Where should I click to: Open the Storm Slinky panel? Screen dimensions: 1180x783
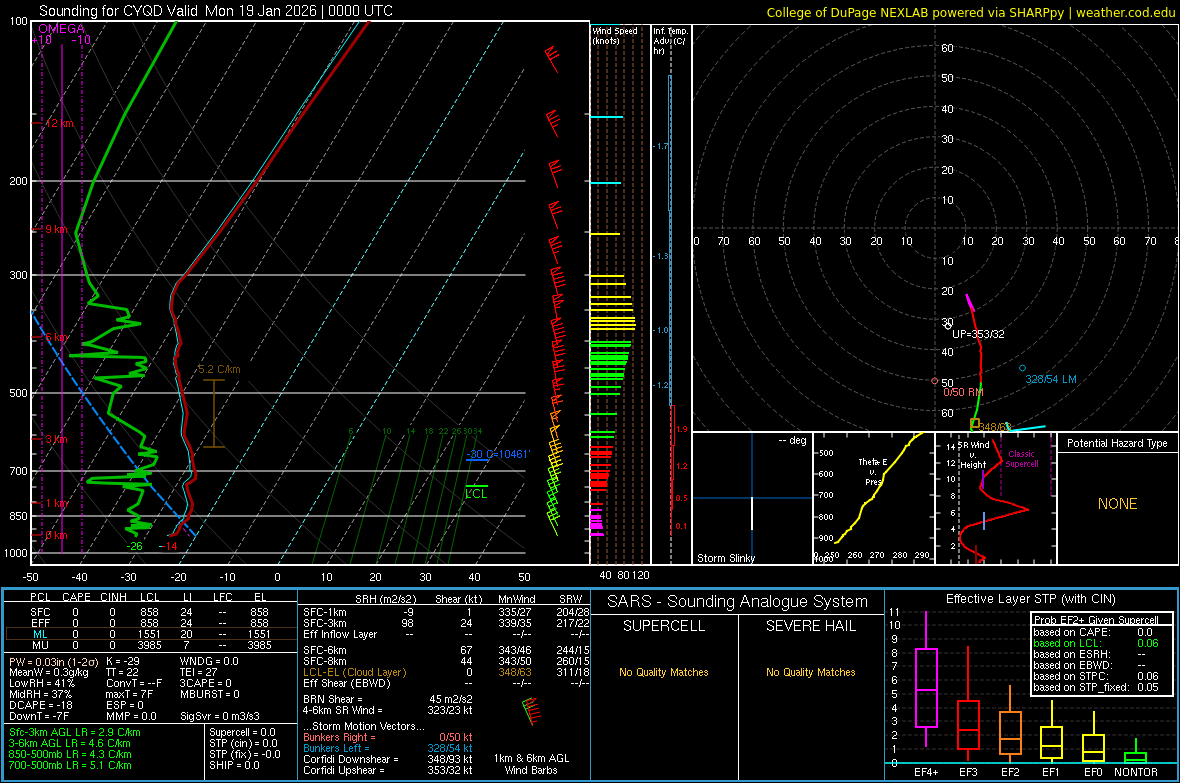[x=751, y=499]
